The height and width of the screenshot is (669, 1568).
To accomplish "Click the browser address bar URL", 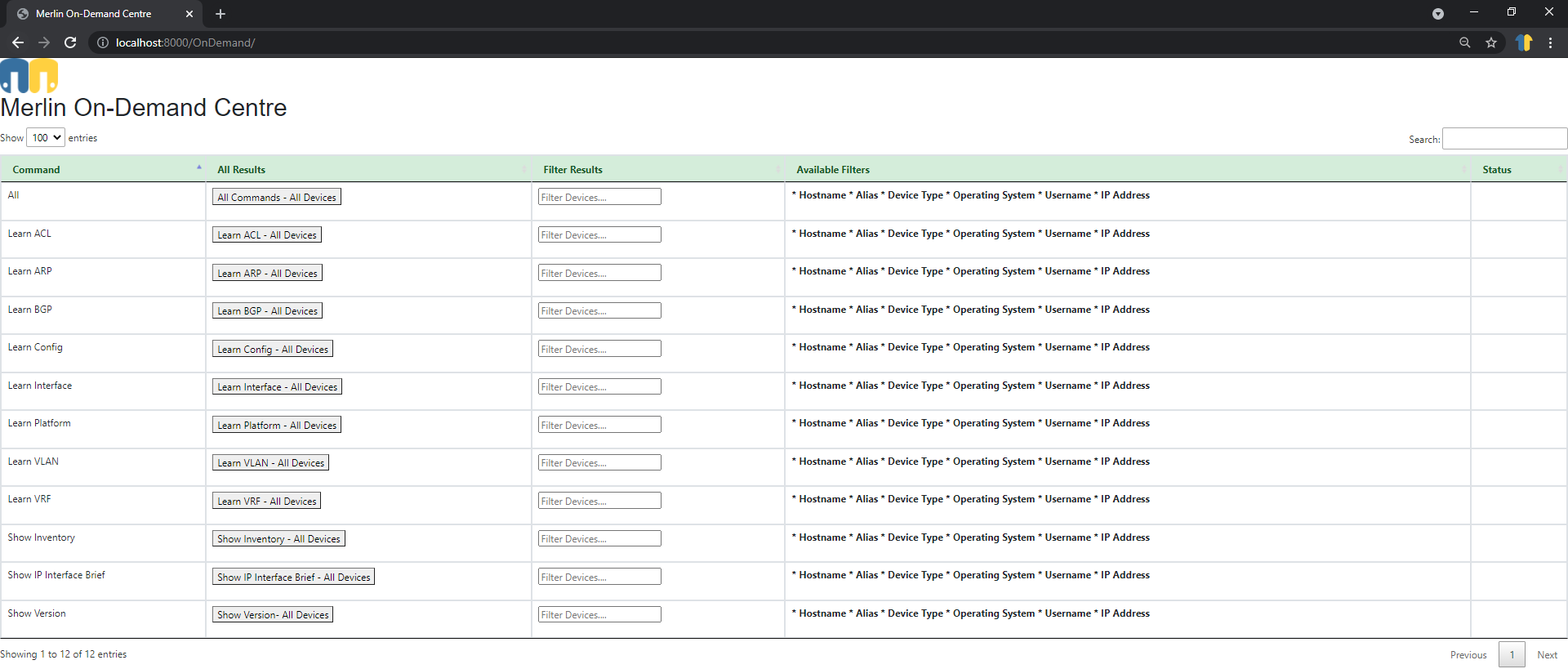I will pyautogui.click(x=185, y=42).
